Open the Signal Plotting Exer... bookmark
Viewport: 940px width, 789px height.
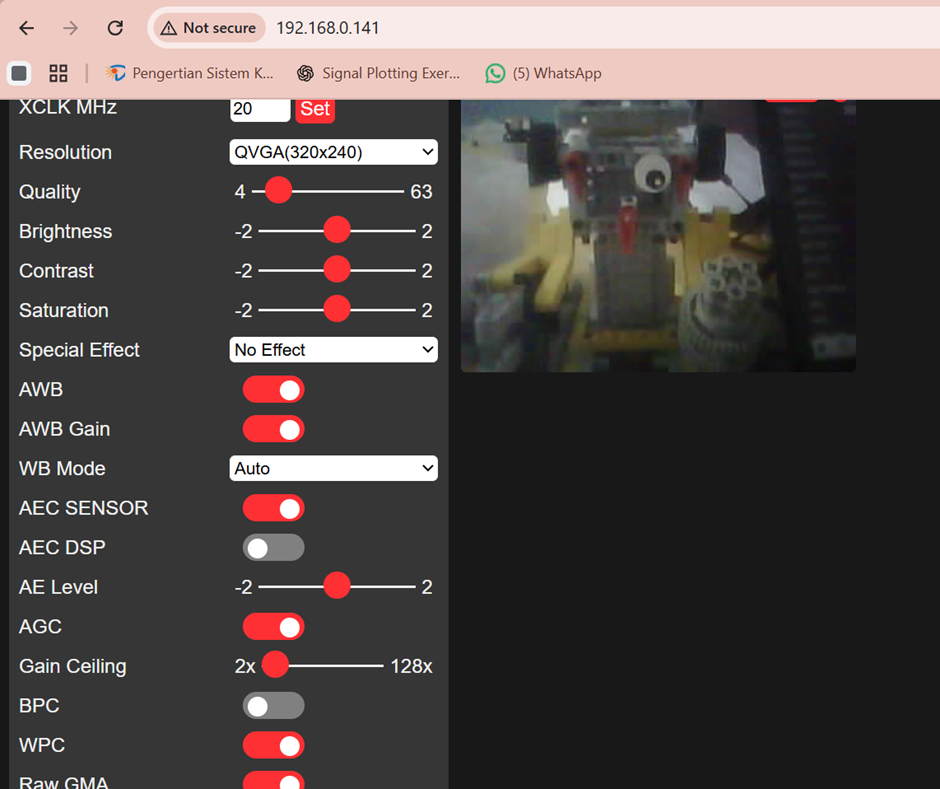point(378,73)
